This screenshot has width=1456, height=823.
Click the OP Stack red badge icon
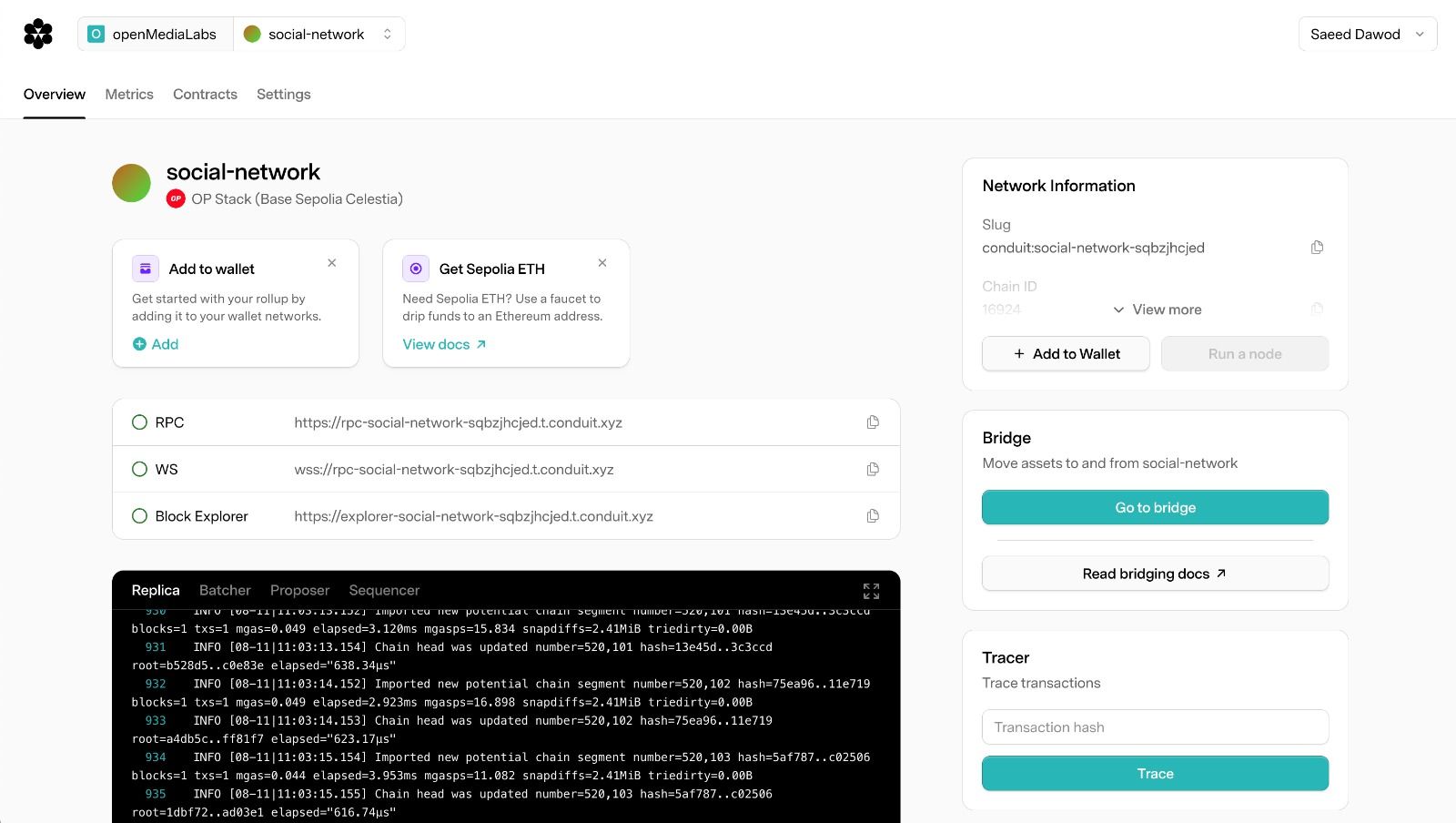tap(176, 198)
